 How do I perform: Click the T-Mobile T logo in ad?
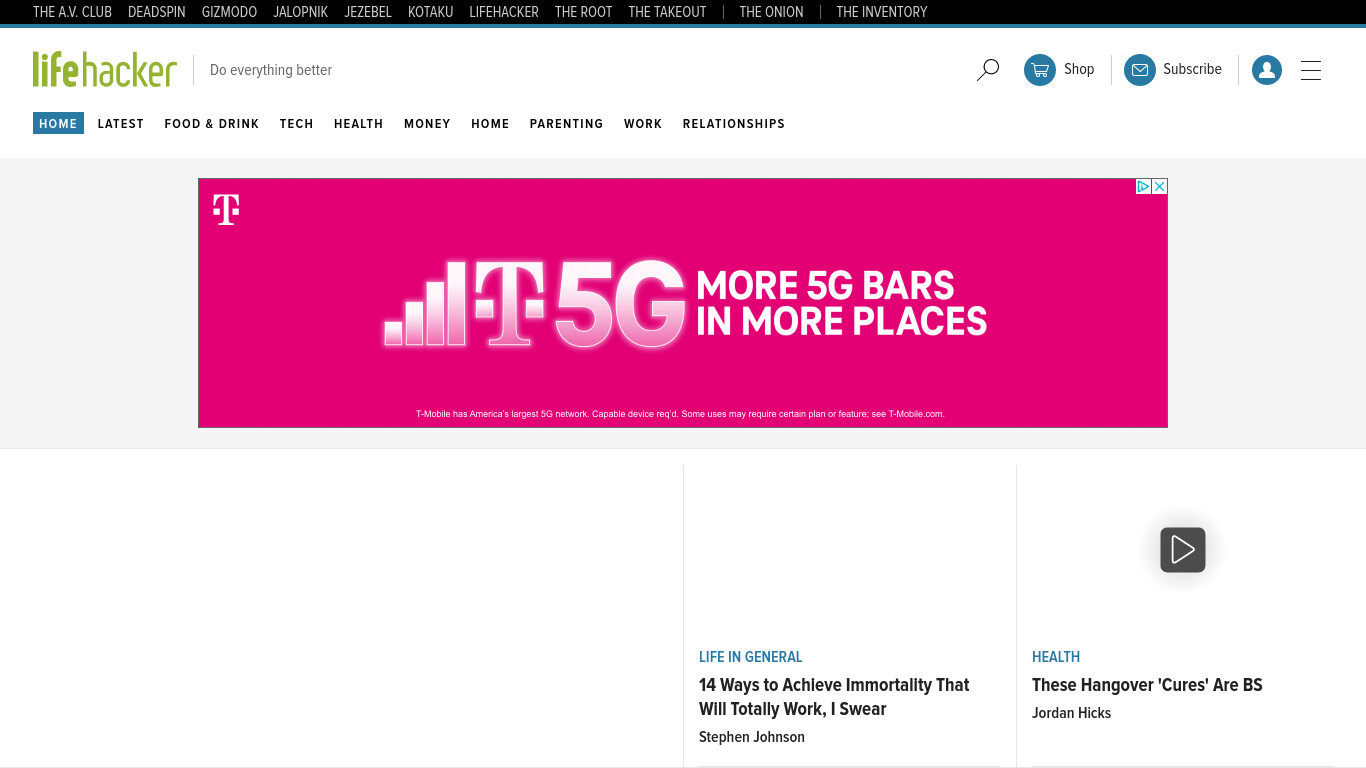[226, 209]
